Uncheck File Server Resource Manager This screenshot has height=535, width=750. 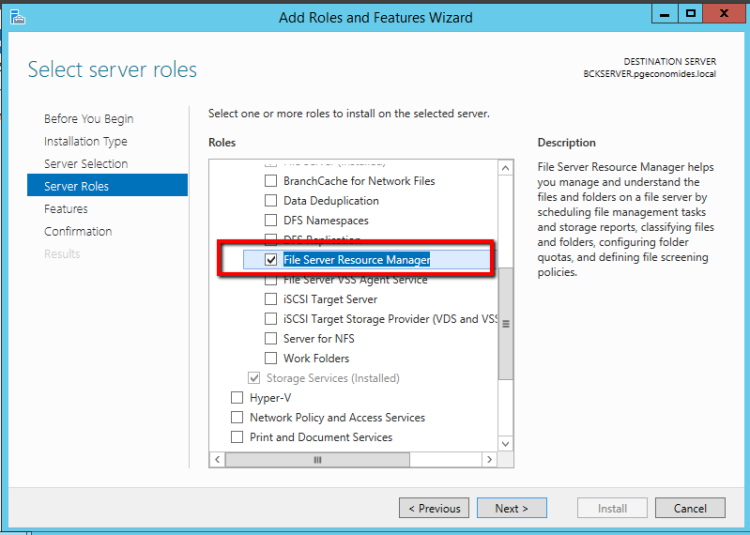pyautogui.click(x=270, y=260)
